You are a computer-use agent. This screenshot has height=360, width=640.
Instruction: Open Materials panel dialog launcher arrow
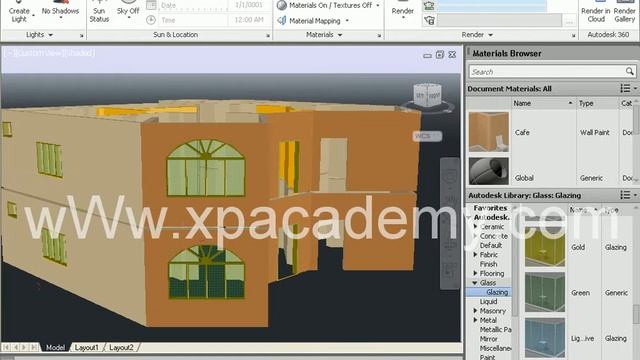pos(379,36)
